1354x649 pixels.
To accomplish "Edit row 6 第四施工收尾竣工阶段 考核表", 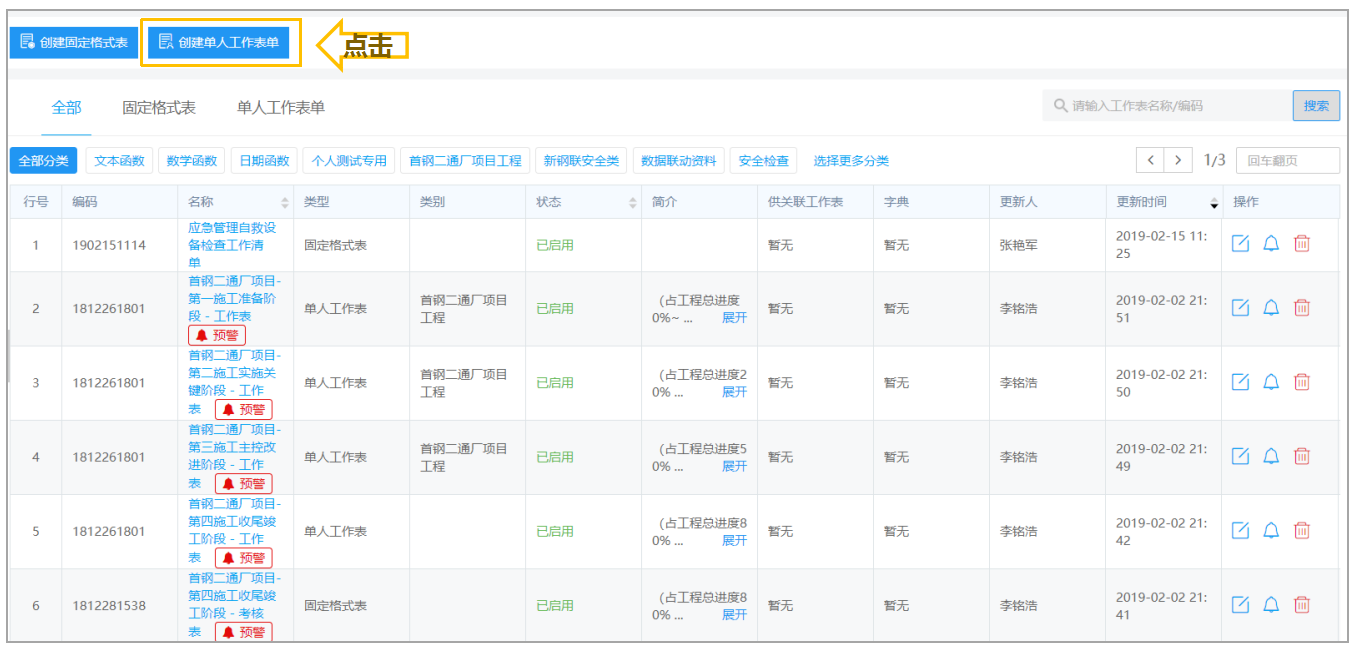I will [1240, 604].
